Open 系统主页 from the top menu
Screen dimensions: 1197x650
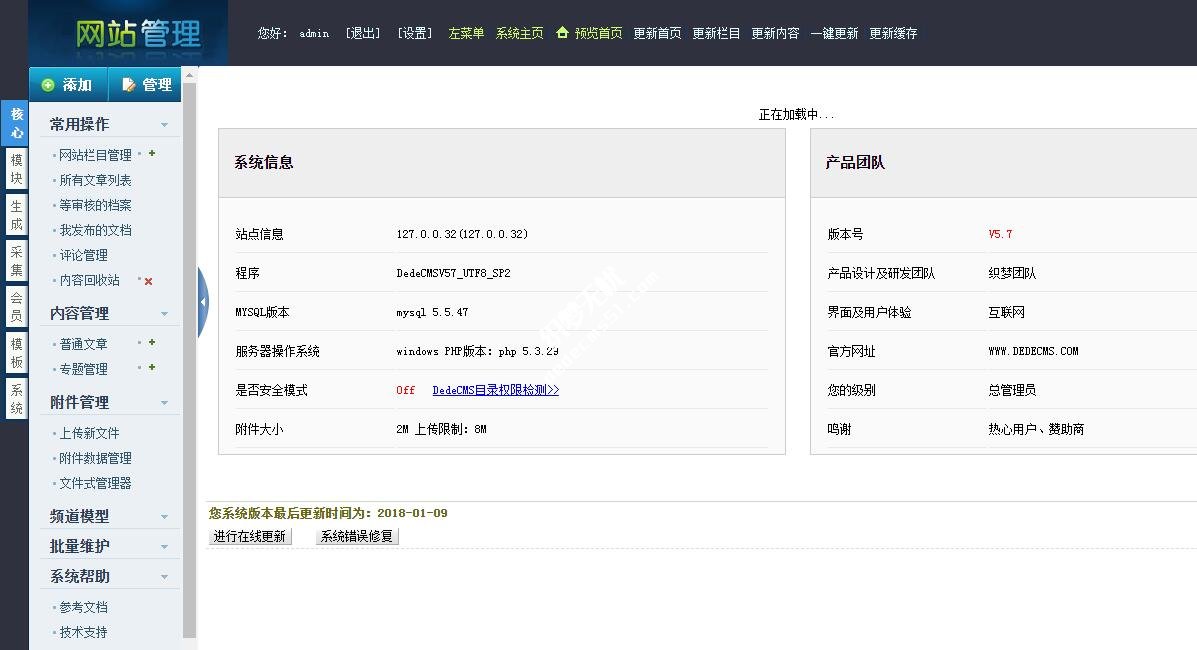click(520, 33)
